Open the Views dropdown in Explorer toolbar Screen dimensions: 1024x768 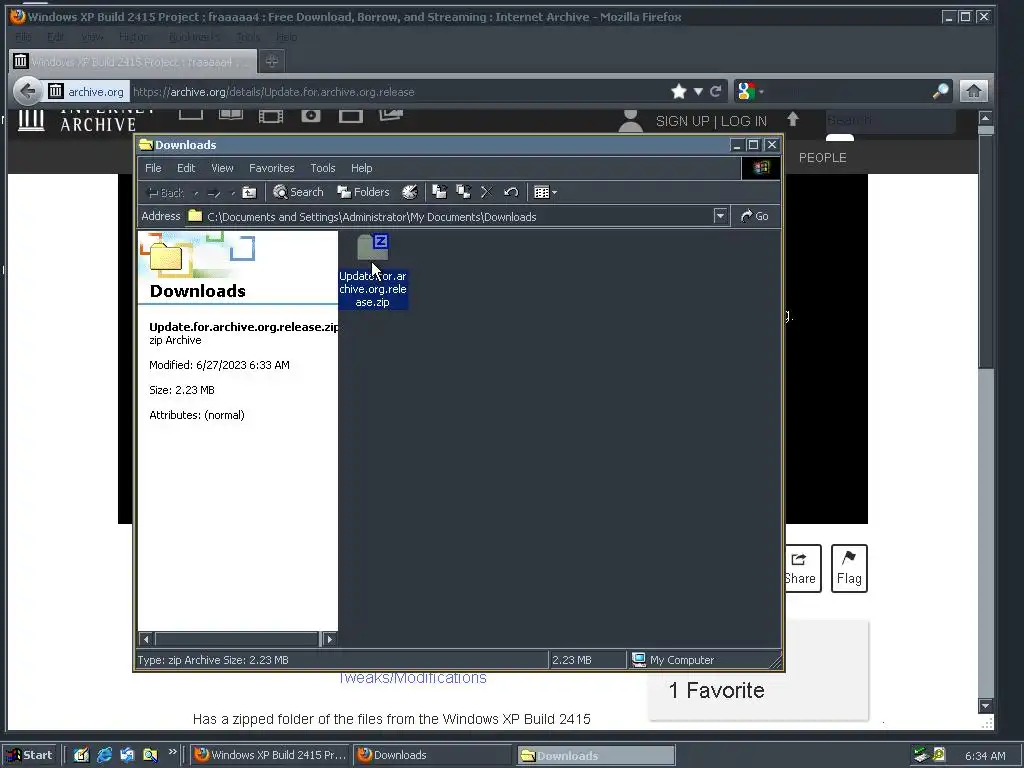pos(545,192)
